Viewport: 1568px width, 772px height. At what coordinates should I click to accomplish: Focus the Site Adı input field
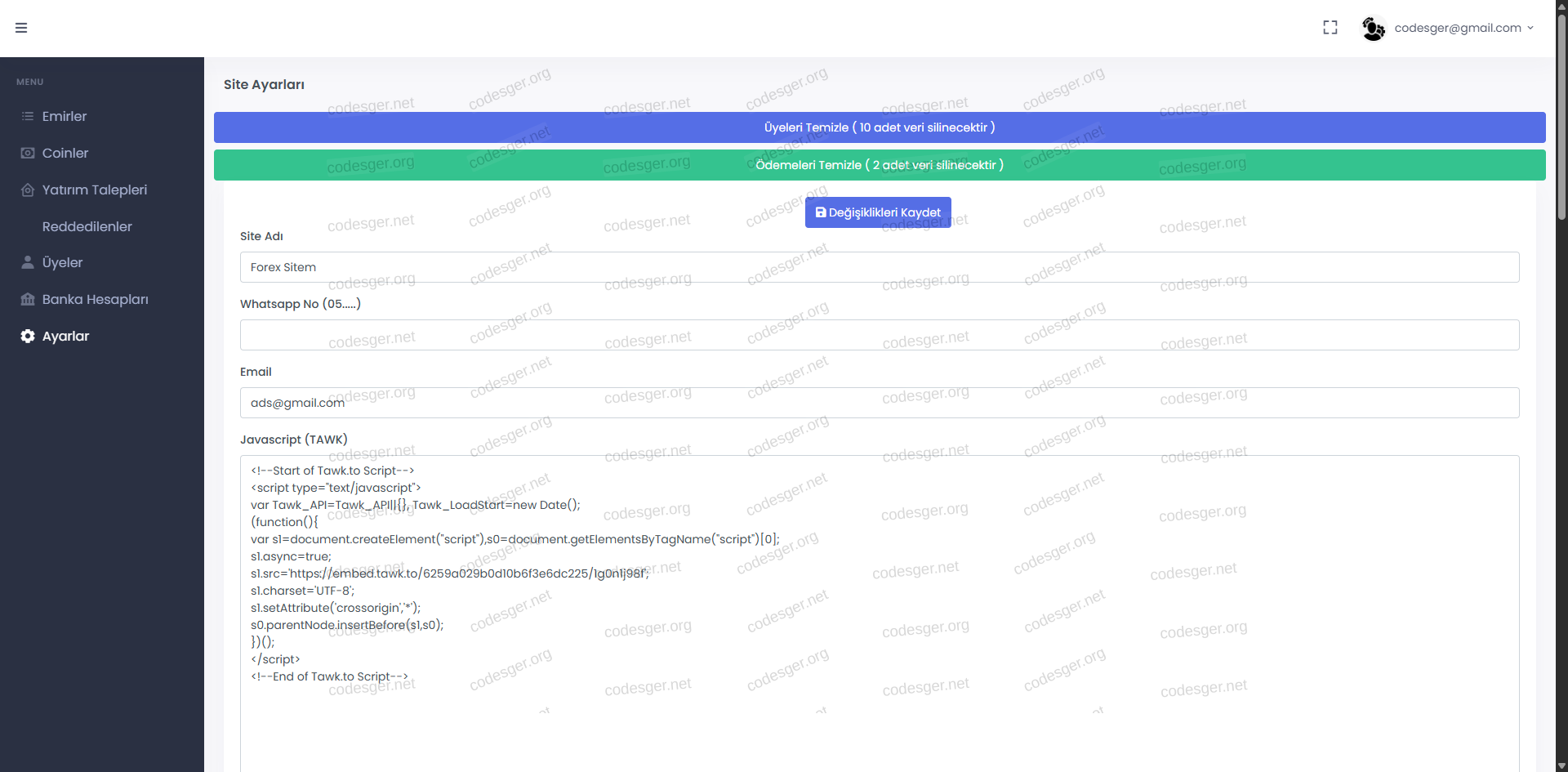(x=879, y=267)
